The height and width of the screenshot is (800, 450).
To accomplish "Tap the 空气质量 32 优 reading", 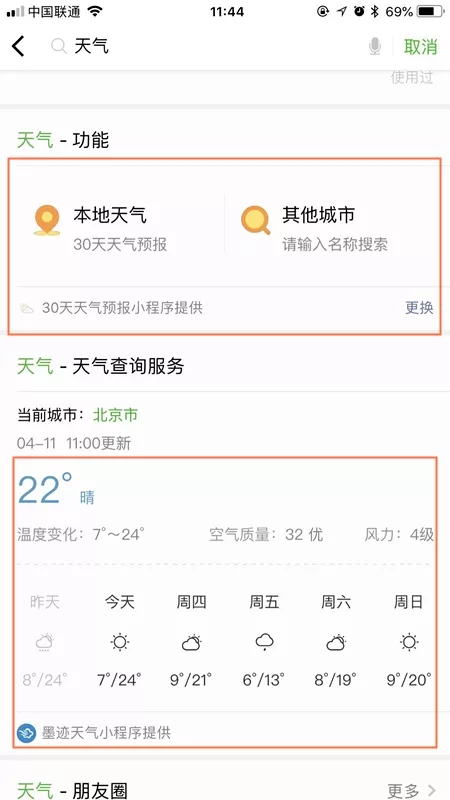I will 266,535.
